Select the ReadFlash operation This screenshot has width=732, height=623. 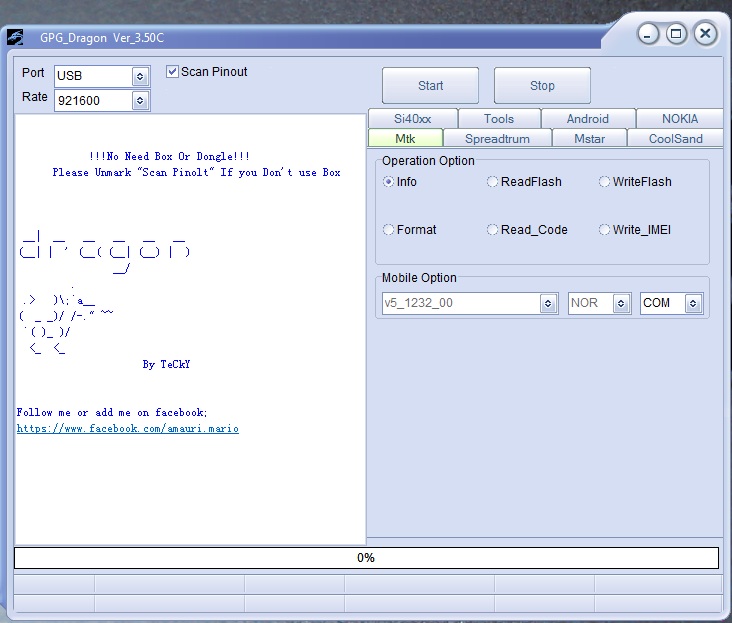(493, 182)
